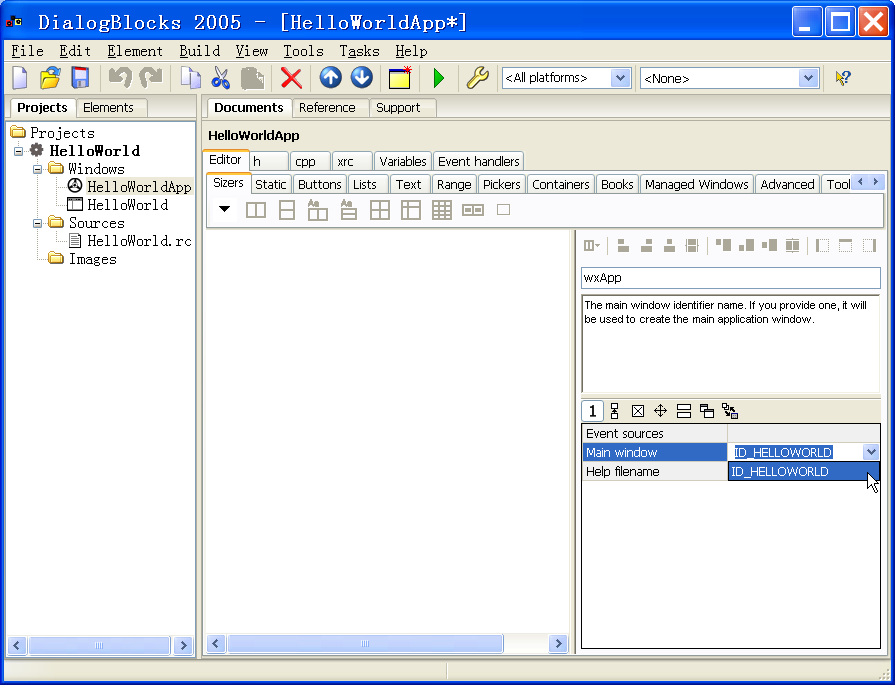The width and height of the screenshot is (895, 685).
Task: Select HelloWorld.rc in the Sources folder
Action: [x=139, y=241]
